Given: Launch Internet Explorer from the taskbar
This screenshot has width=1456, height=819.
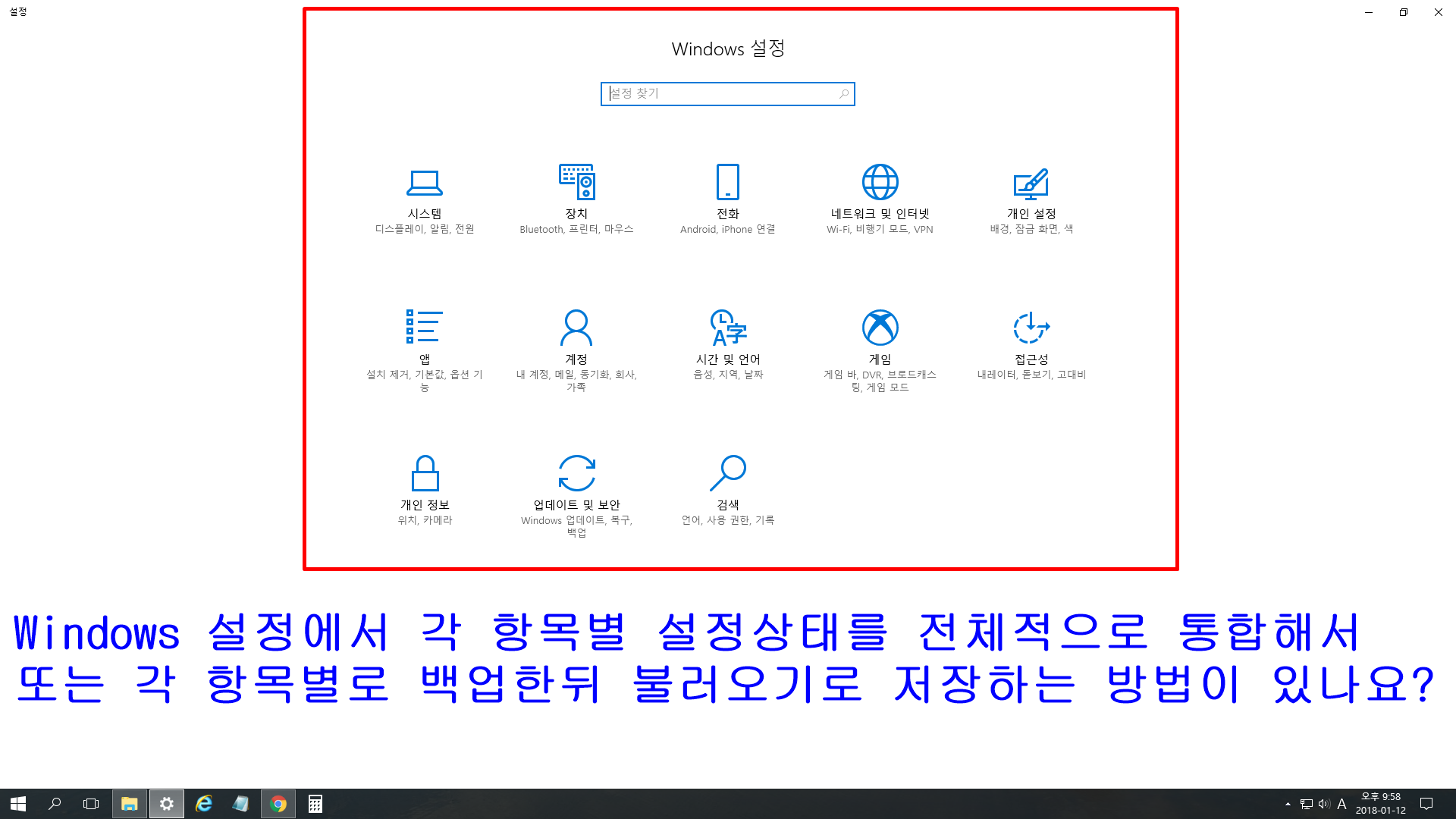Looking at the screenshot, I should point(204,804).
